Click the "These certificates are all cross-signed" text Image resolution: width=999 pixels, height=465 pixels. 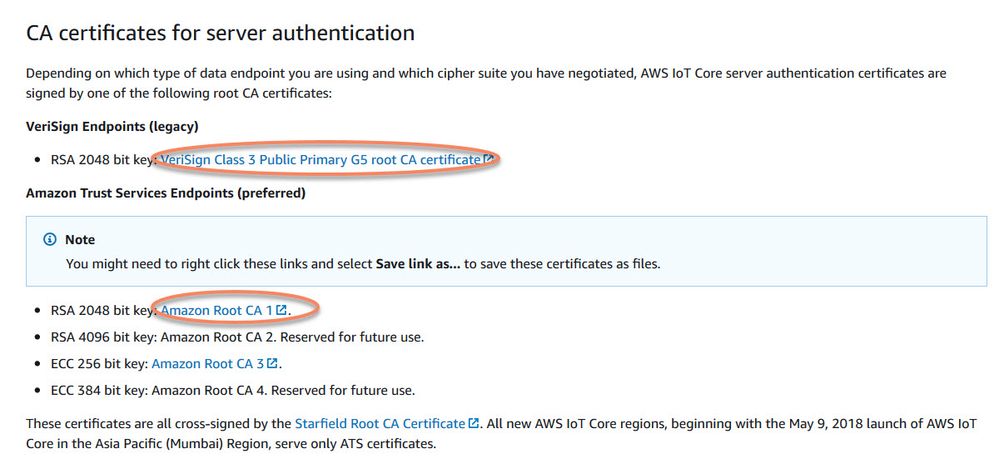click(x=150, y=424)
